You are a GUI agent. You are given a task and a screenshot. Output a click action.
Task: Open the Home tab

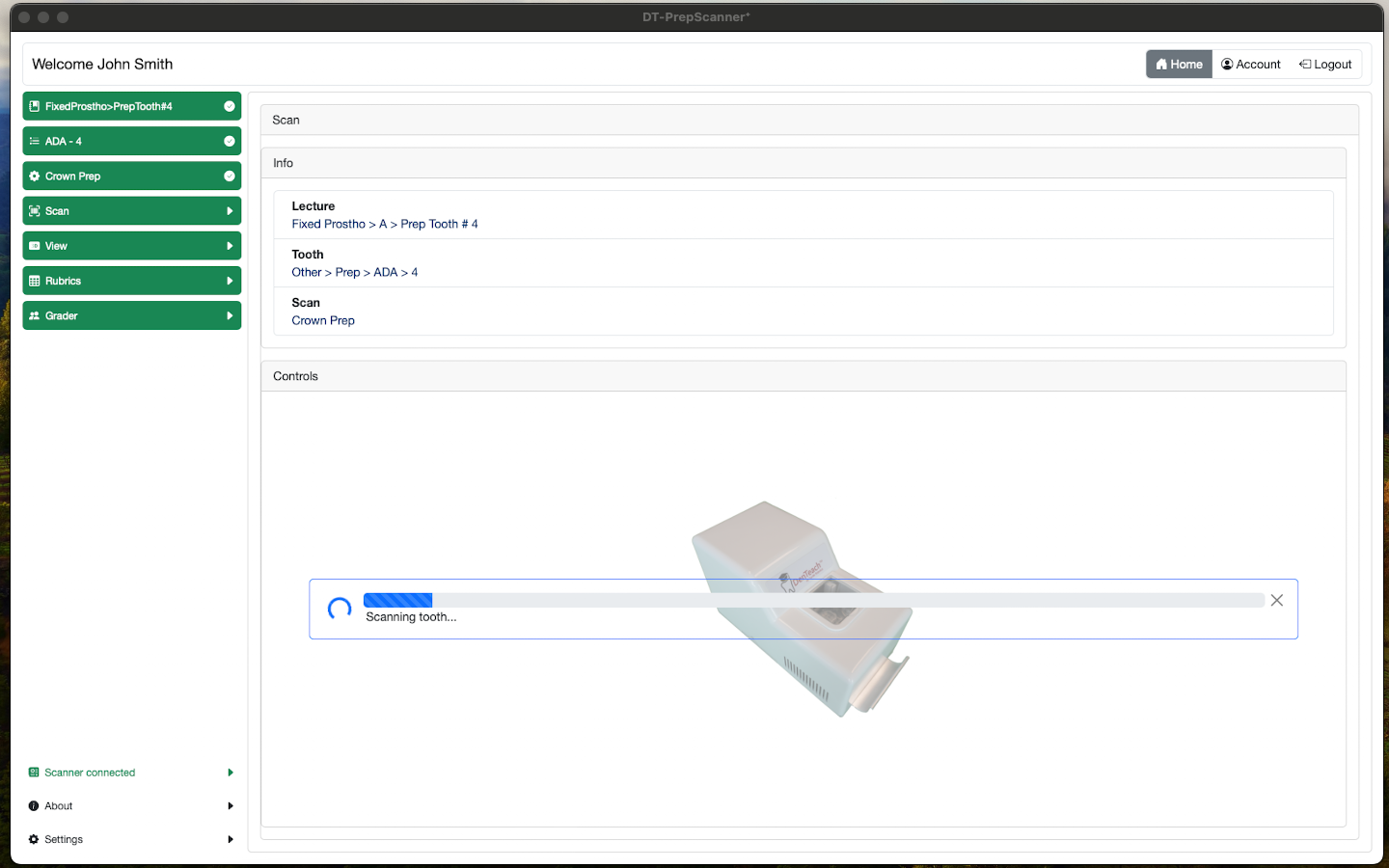click(x=1179, y=65)
